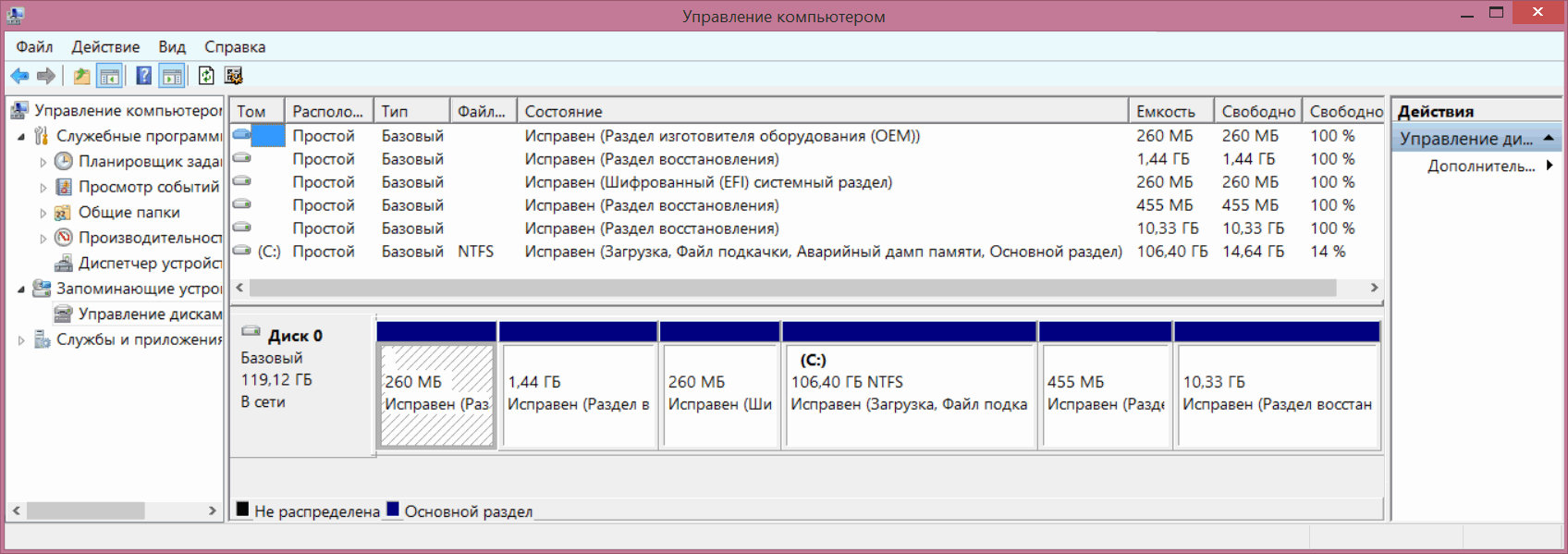Click the Производительность icon
The image size is (1568, 554).
tap(64, 238)
